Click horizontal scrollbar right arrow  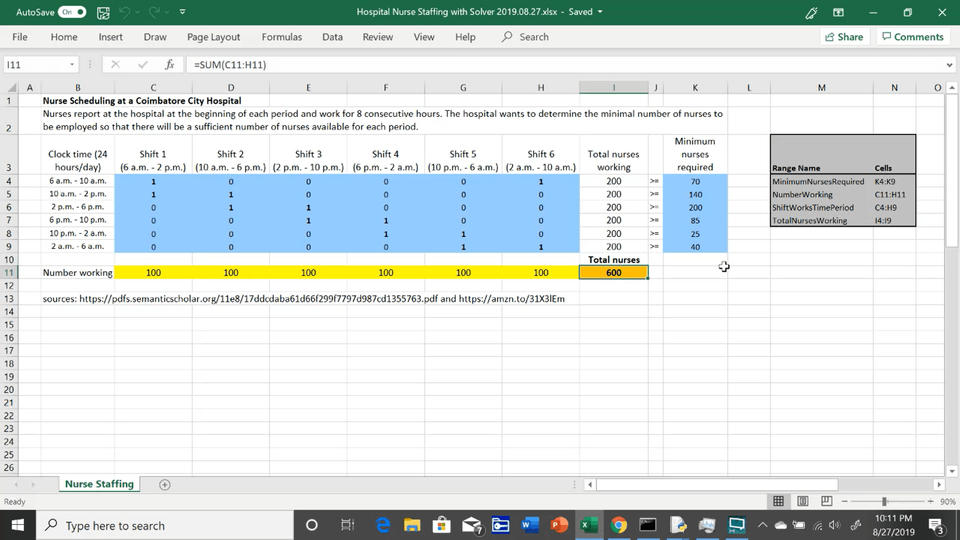939,484
